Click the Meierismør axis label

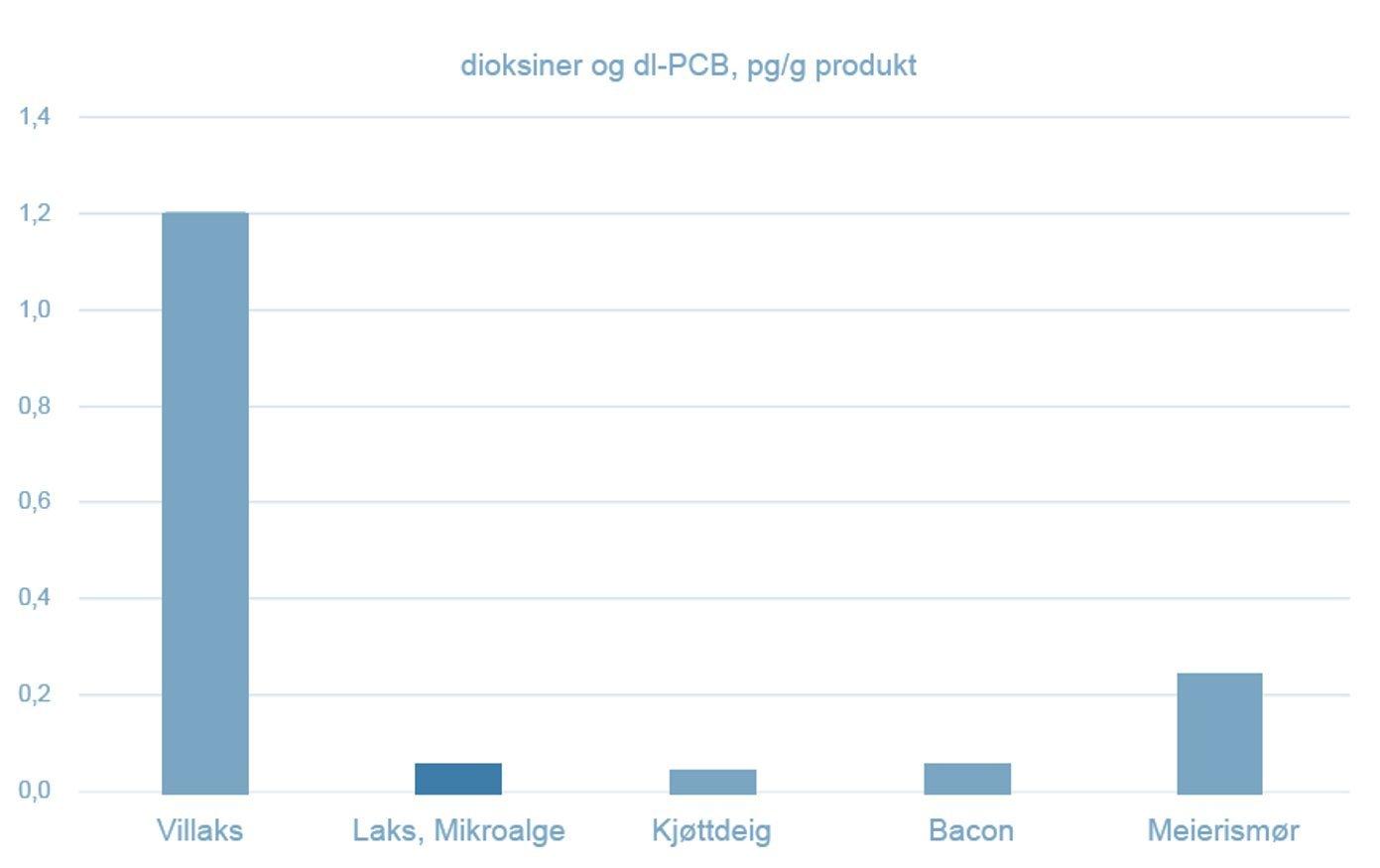(1222, 830)
